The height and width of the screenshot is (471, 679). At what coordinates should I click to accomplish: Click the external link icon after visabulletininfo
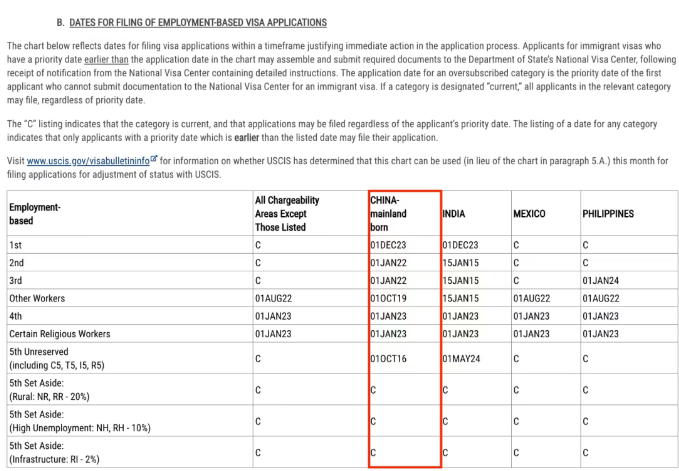pyautogui.click(x=154, y=158)
